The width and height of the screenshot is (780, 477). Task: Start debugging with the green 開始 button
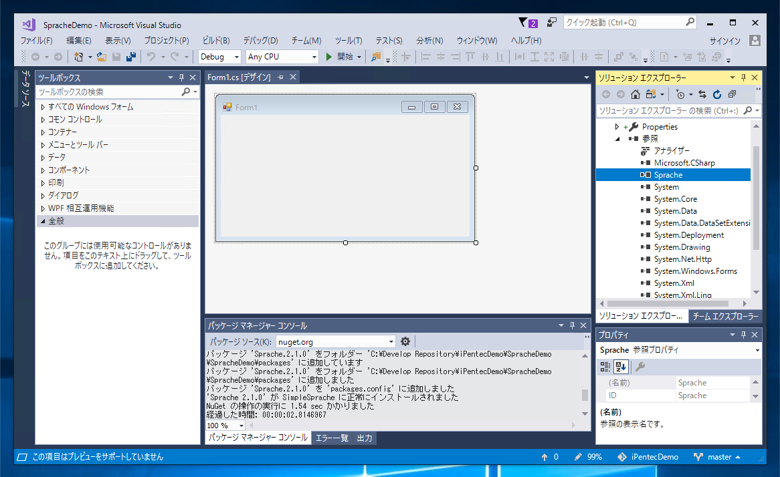339,57
